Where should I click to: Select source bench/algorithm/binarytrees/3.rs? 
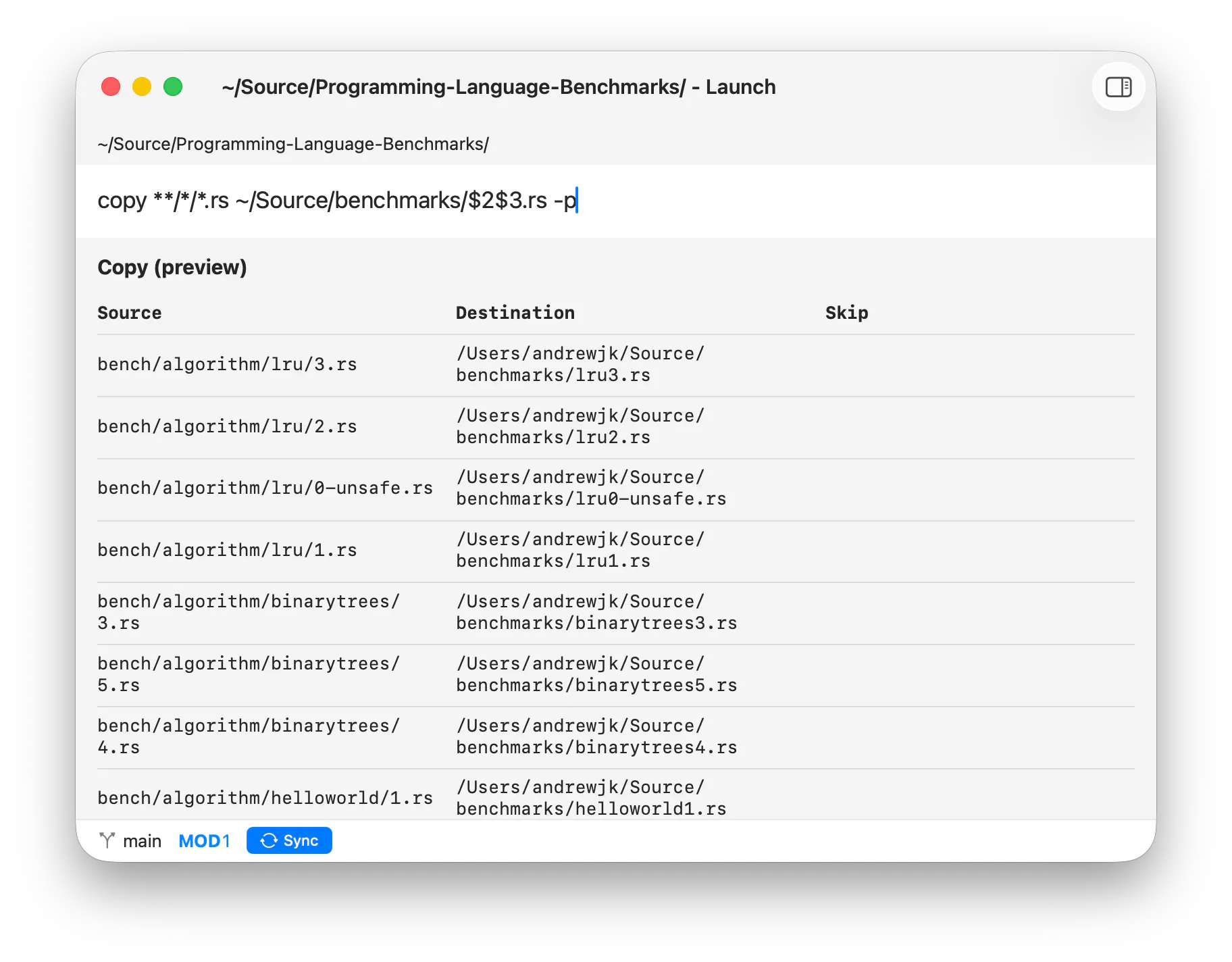pyautogui.click(x=249, y=612)
